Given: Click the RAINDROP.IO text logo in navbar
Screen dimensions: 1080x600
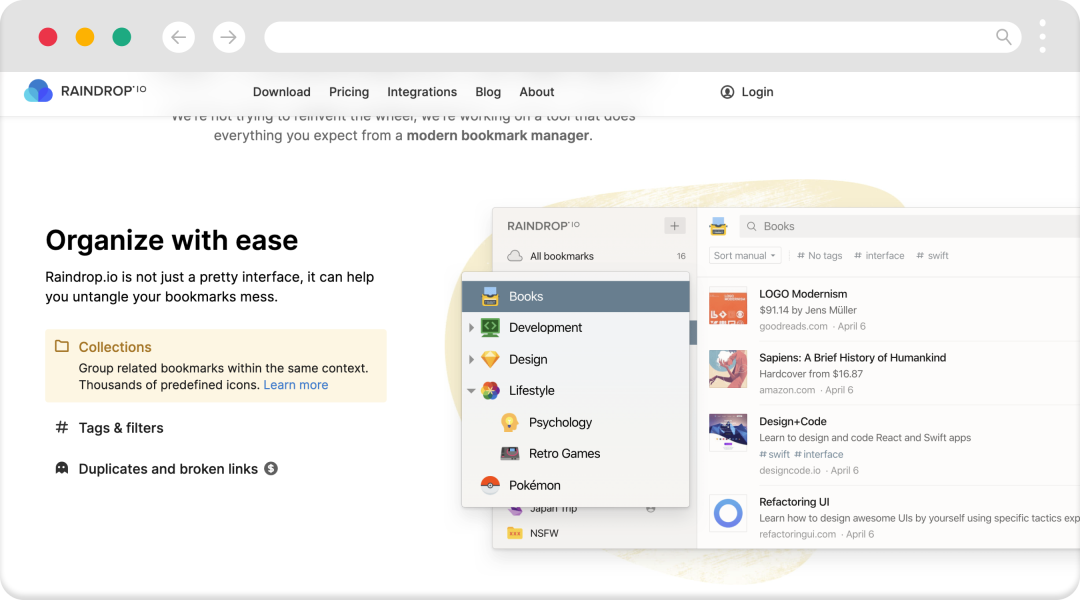Looking at the screenshot, I should (103, 91).
